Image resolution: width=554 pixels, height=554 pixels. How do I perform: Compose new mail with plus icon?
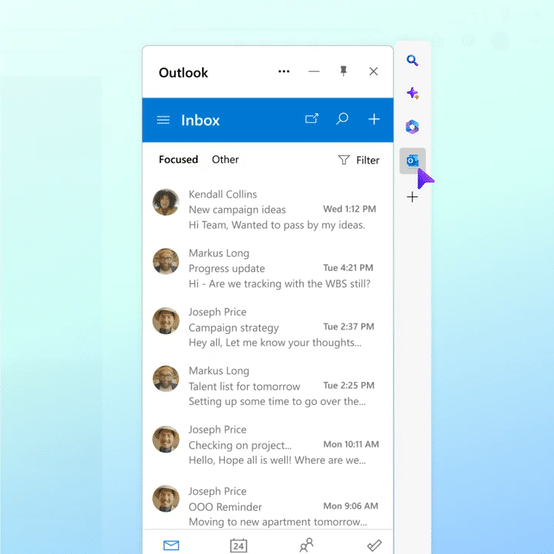click(x=374, y=119)
